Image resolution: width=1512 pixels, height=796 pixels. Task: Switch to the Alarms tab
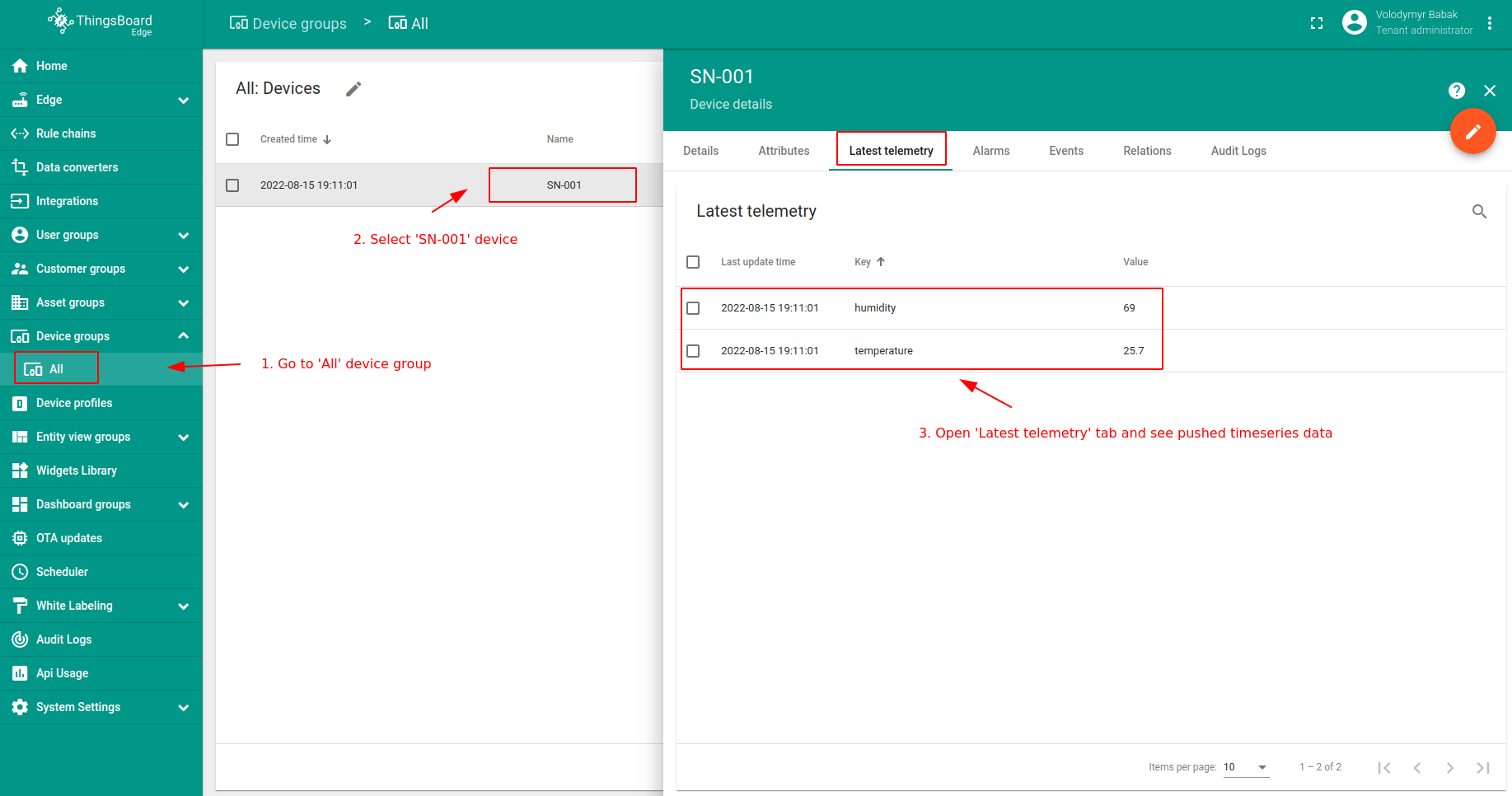tap(991, 151)
